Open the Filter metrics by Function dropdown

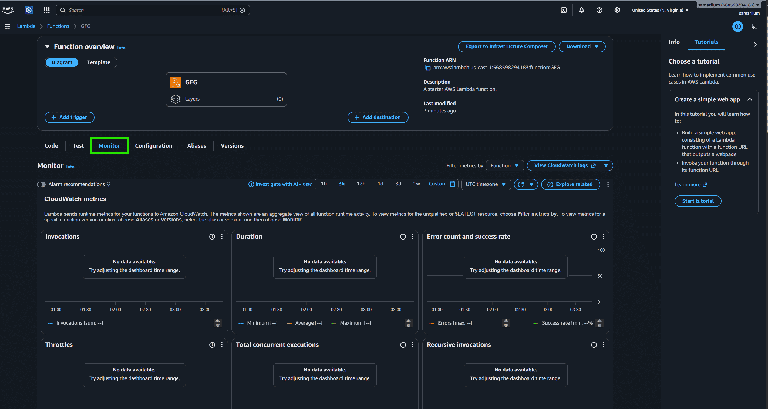[504, 166]
